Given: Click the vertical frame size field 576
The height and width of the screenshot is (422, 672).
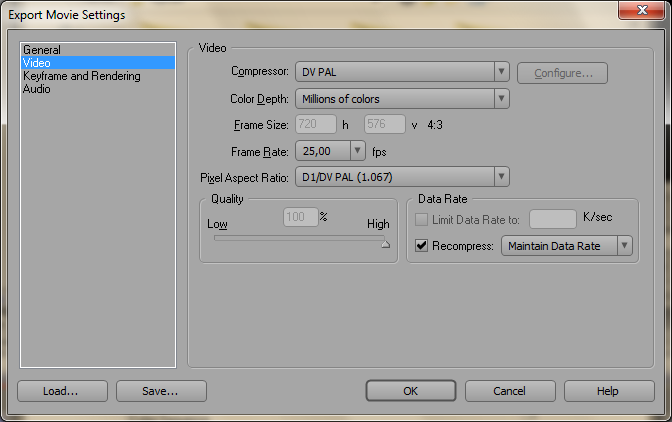Looking at the screenshot, I should pos(384,124).
